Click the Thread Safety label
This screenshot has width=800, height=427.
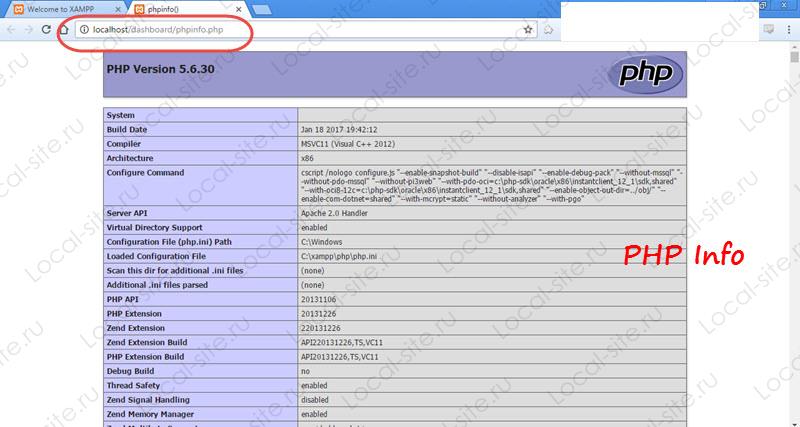click(133, 385)
